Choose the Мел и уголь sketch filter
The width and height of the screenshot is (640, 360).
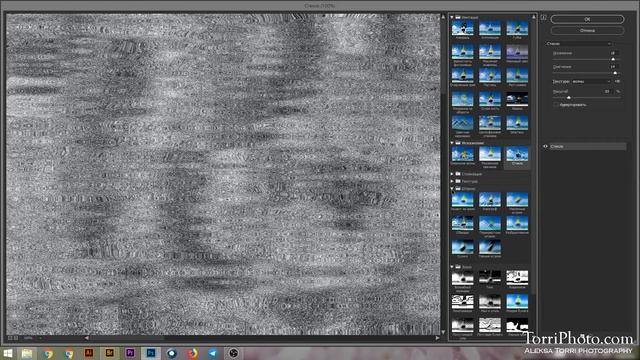tap(490, 302)
